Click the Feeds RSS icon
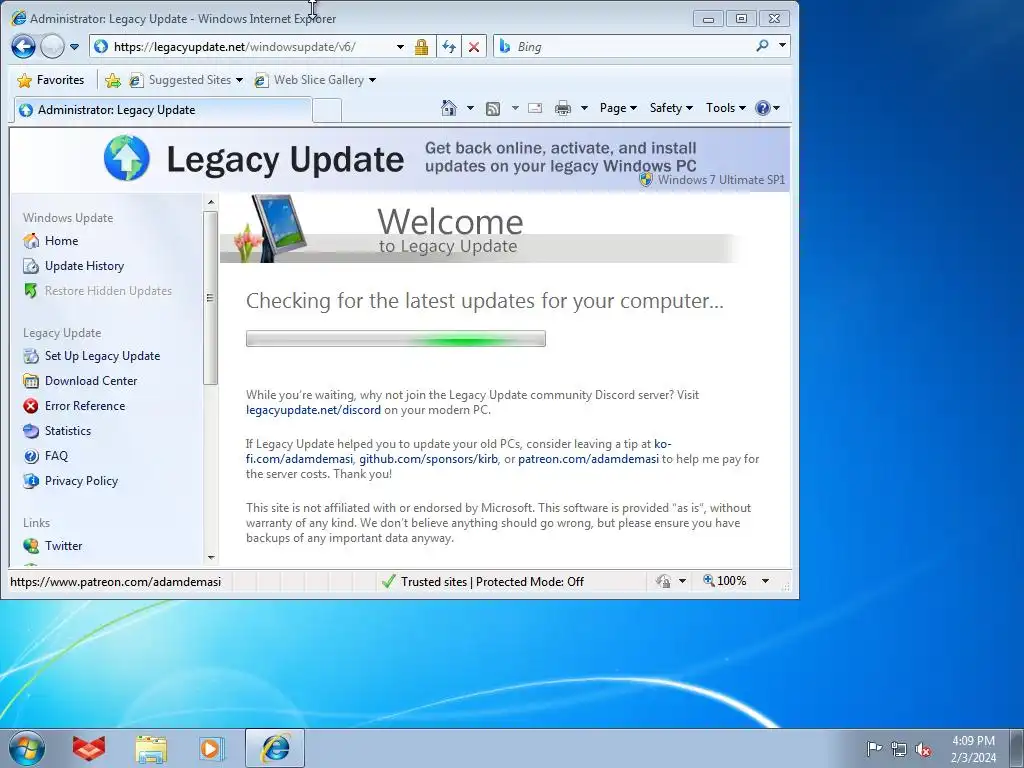The height and width of the screenshot is (768, 1024). tap(493, 108)
